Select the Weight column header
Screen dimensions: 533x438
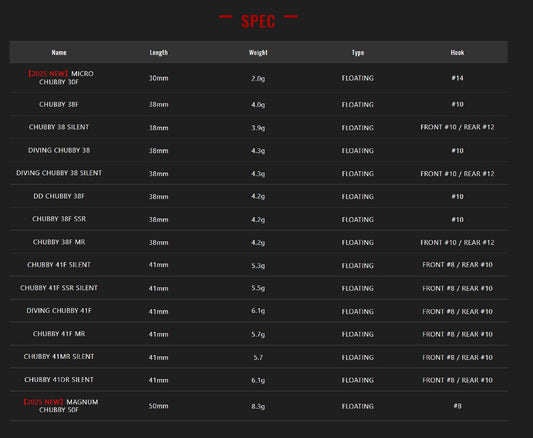click(x=258, y=52)
